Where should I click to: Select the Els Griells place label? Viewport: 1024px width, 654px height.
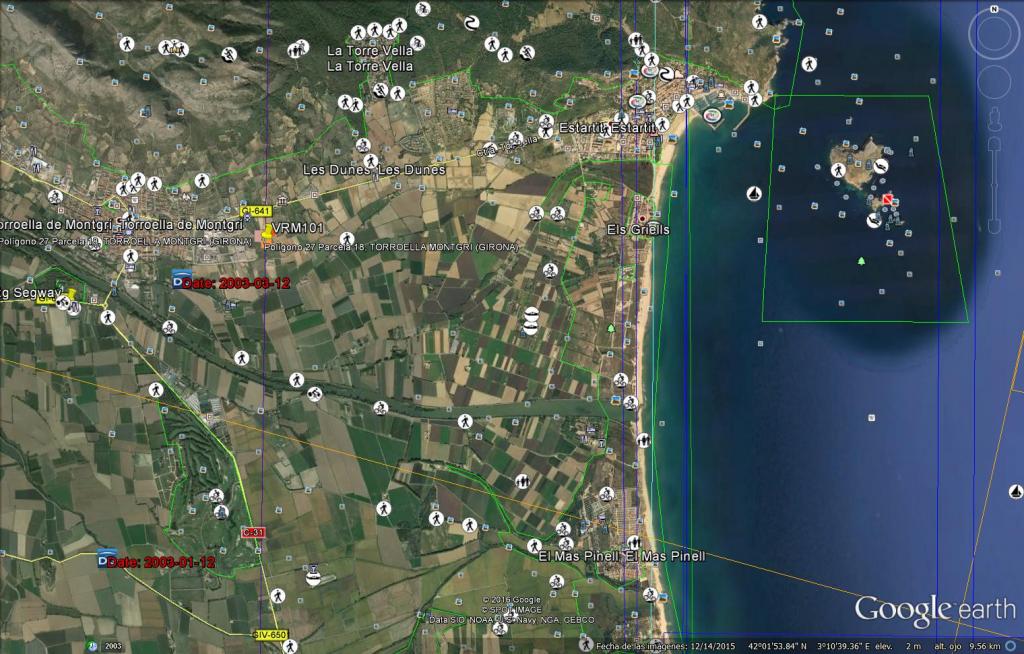(639, 229)
